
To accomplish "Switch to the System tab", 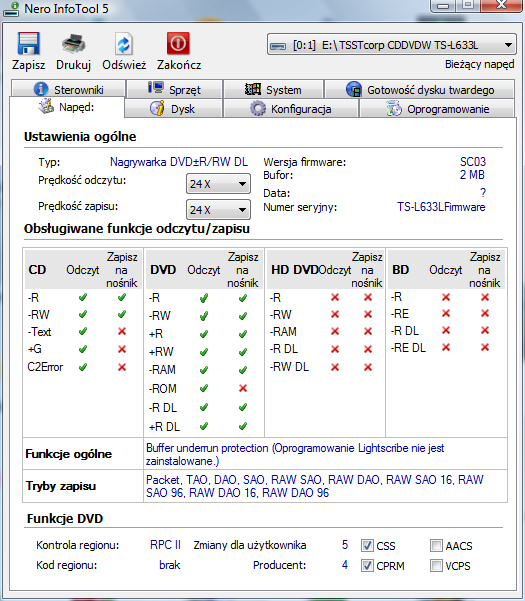I will click(x=273, y=89).
